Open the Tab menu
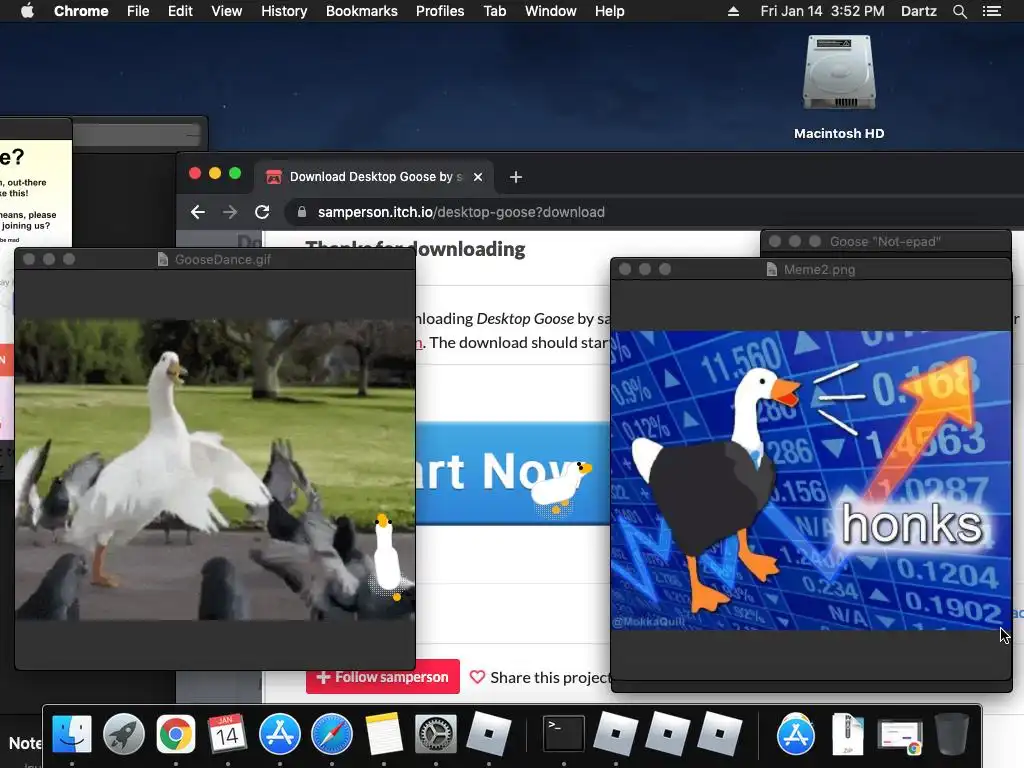This screenshot has width=1024, height=768. coord(494,11)
